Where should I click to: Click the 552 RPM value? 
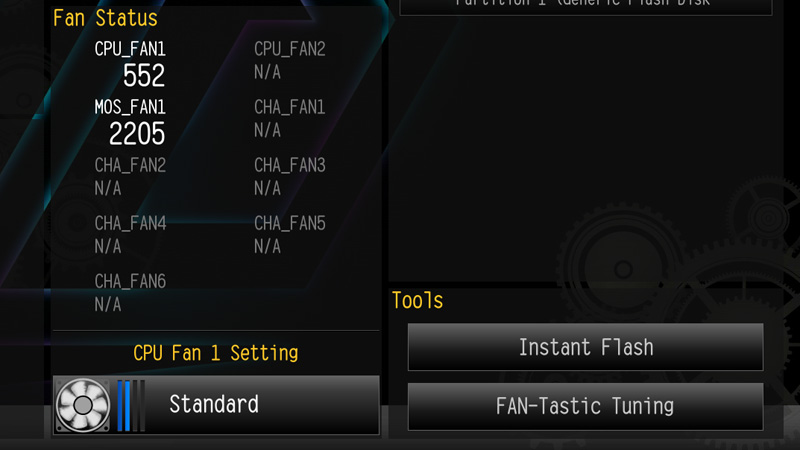point(144,76)
